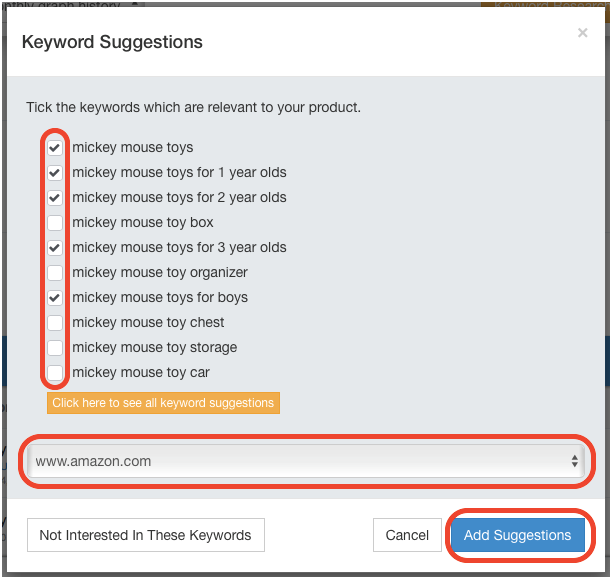Click the 'mickey mouse toy box' label text
Image resolution: width=612 pixels, height=579 pixels.
coord(143,223)
